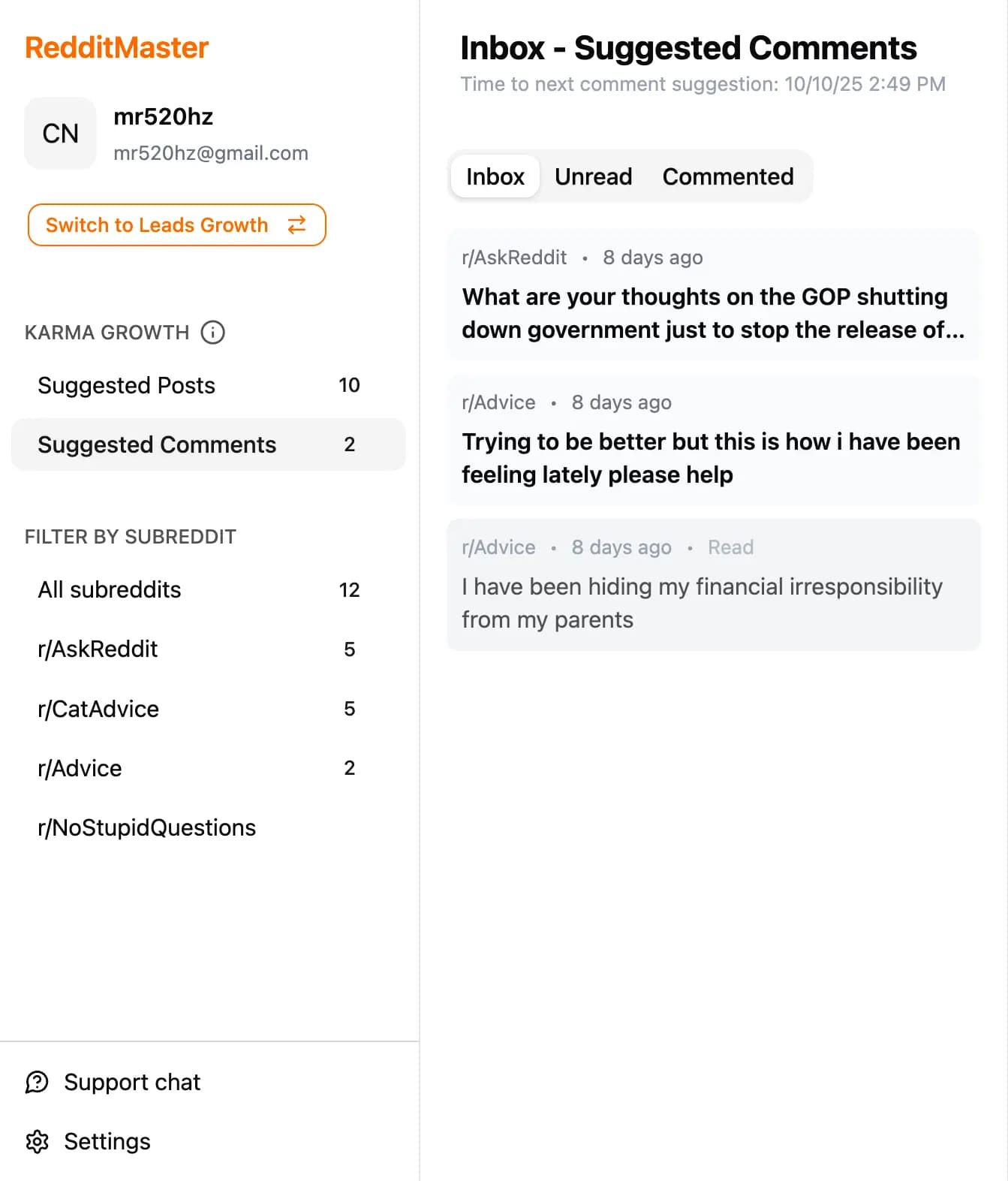The width and height of the screenshot is (1008, 1181).
Task: Filter by r/NoStupidQuestions subreddit
Action: tap(146, 827)
